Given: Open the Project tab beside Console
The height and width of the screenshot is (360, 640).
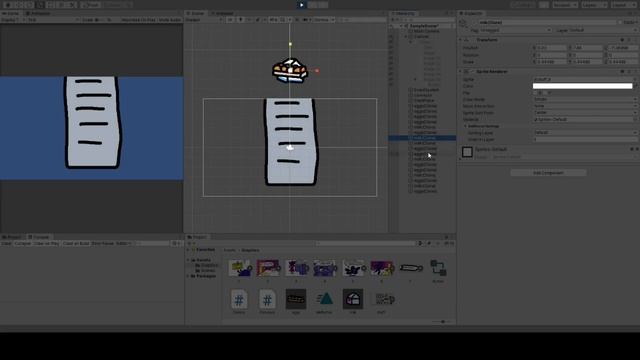Looking at the screenshot, I should 12,237.
